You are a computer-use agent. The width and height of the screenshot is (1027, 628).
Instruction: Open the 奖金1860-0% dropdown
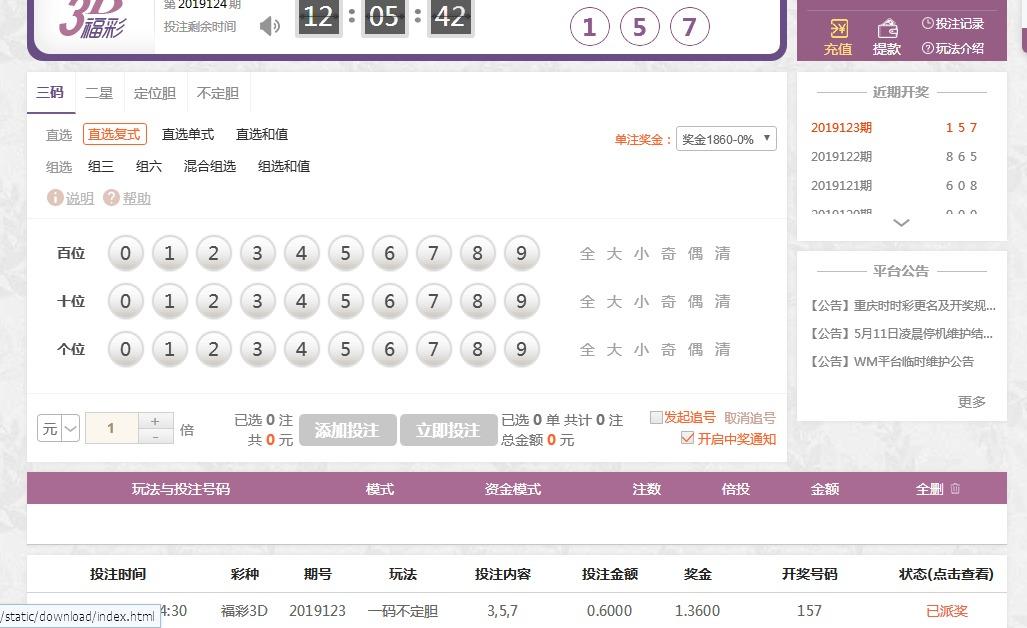726,139
